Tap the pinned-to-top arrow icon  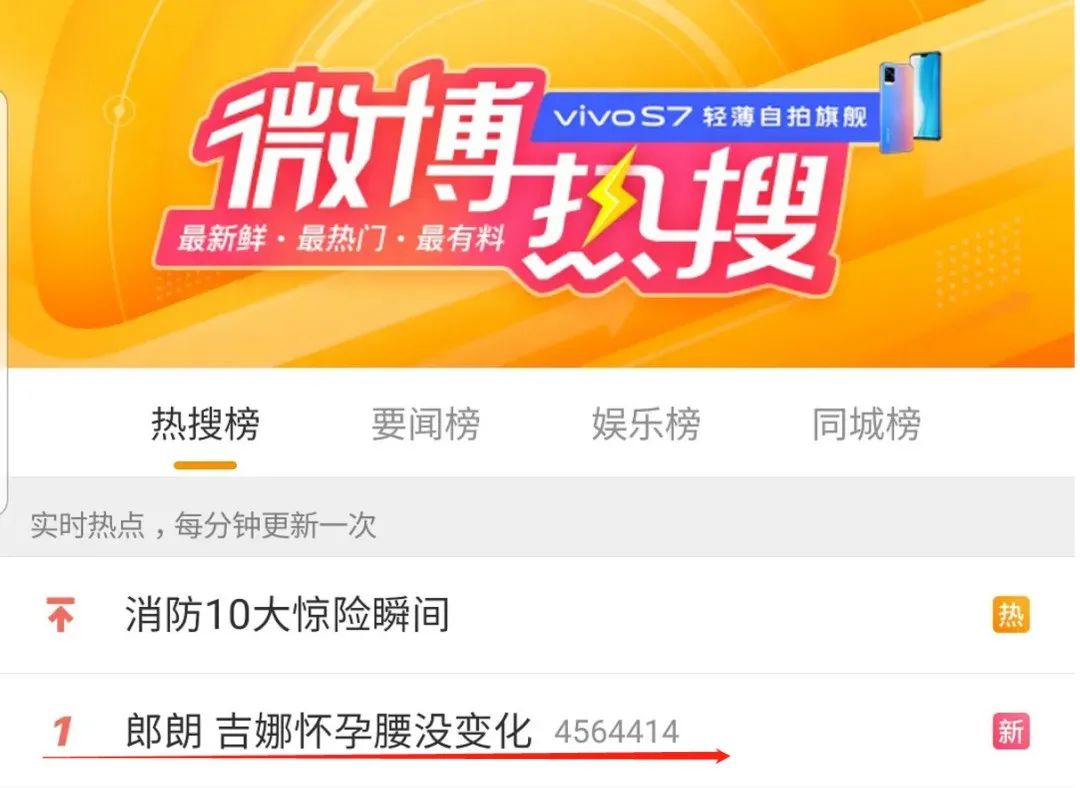click(x=61, y=614)
